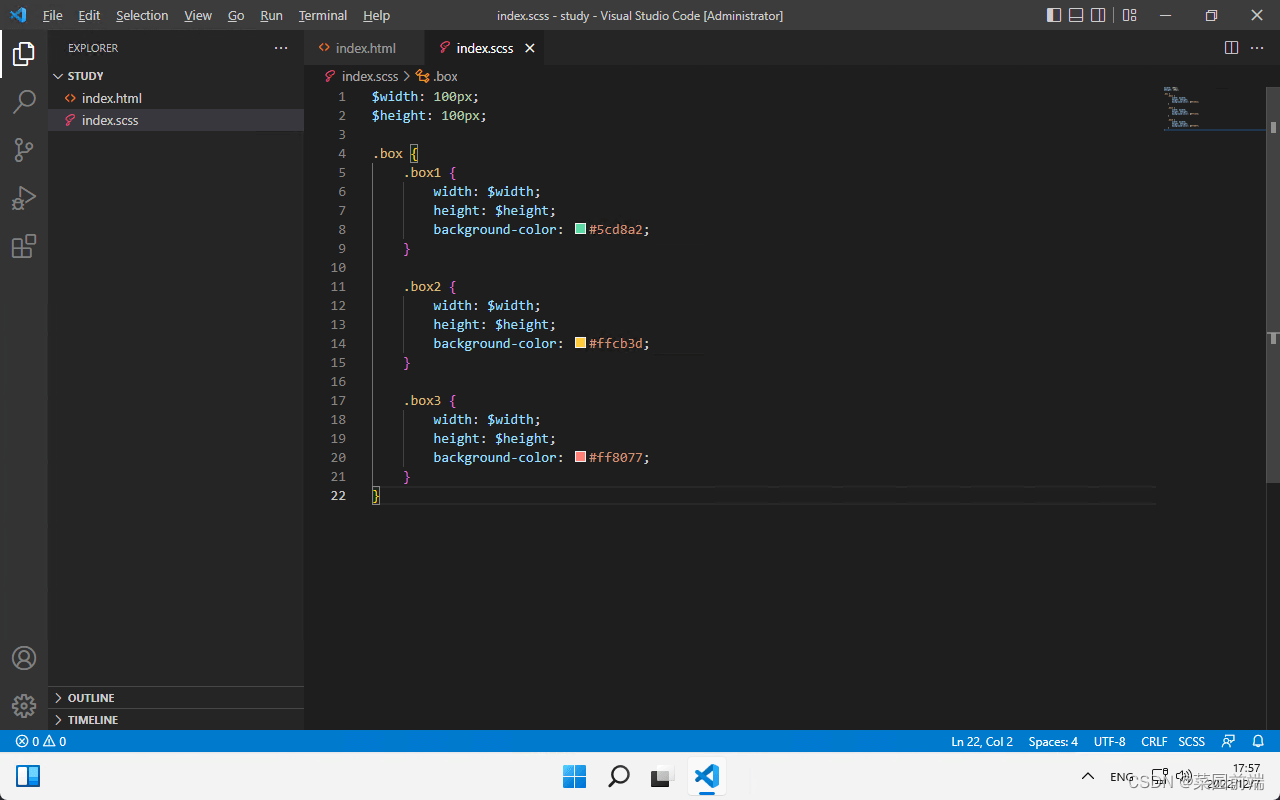The height and width of the screenshot is (800, 1280).
Task: Toggle Primary Side Bar layout icon
Action: (x=1054, y=15)
